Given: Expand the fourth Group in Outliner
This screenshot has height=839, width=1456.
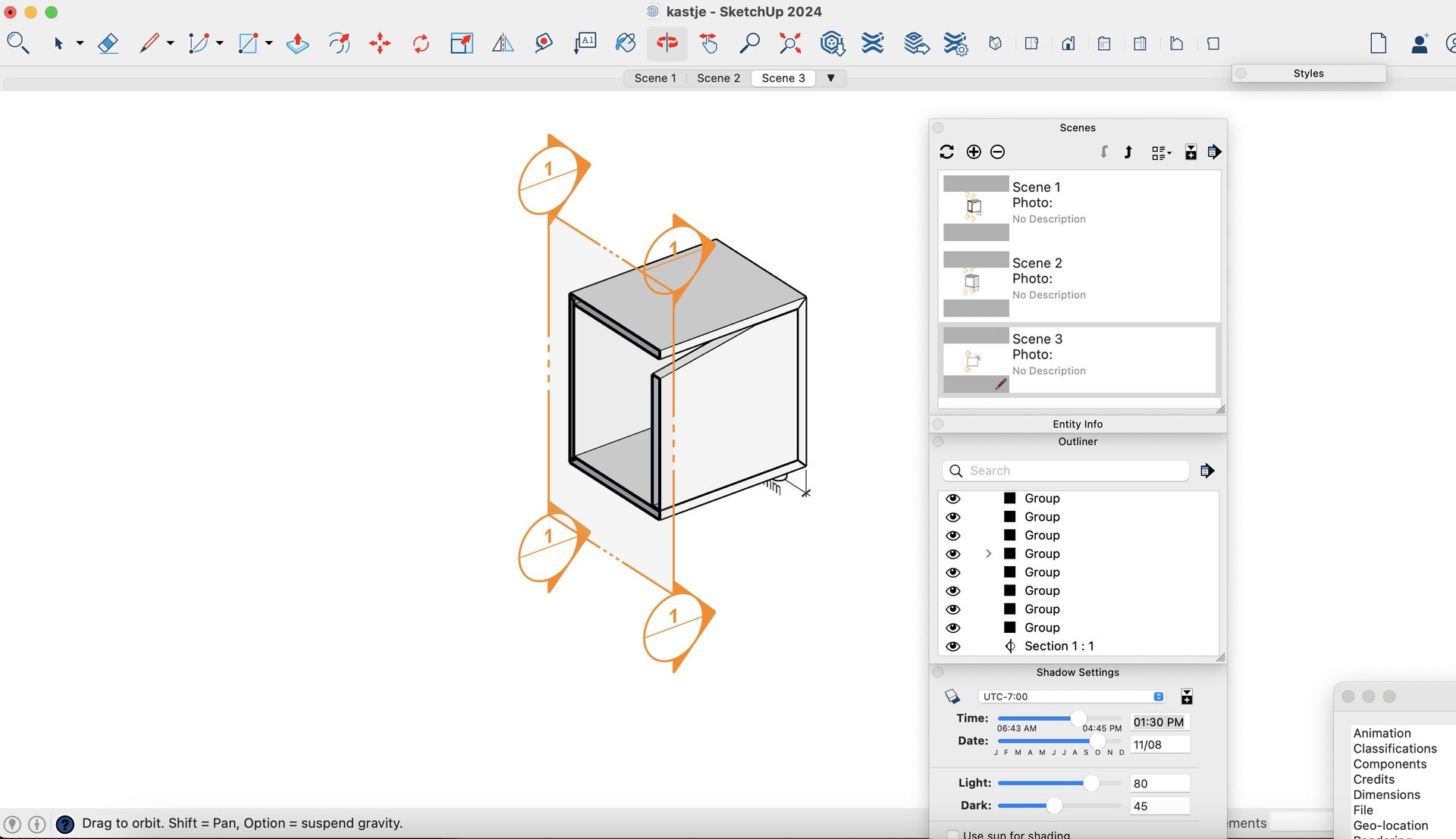Looking at the screenshot, I should [x=988, y=554].
